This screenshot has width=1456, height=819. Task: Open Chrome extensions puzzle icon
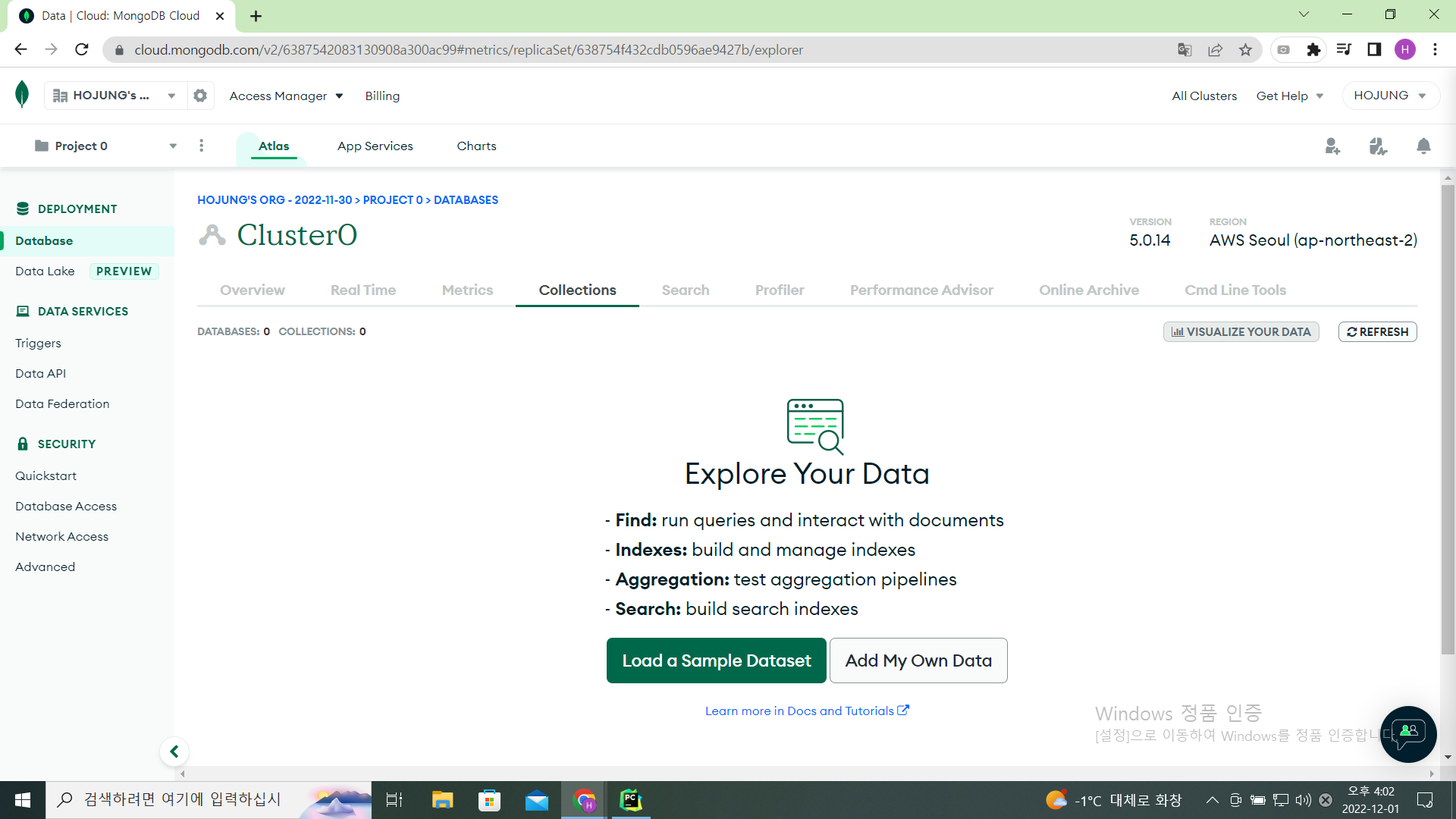tap(1313, 49)
